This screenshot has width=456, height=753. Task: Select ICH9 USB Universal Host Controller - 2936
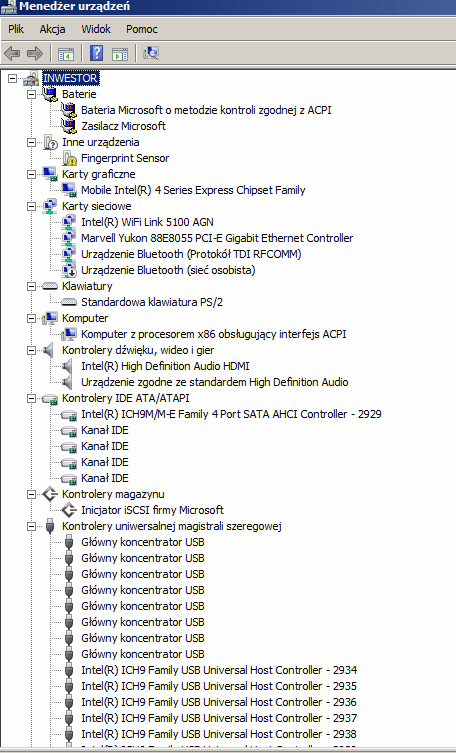pos(219,702)
